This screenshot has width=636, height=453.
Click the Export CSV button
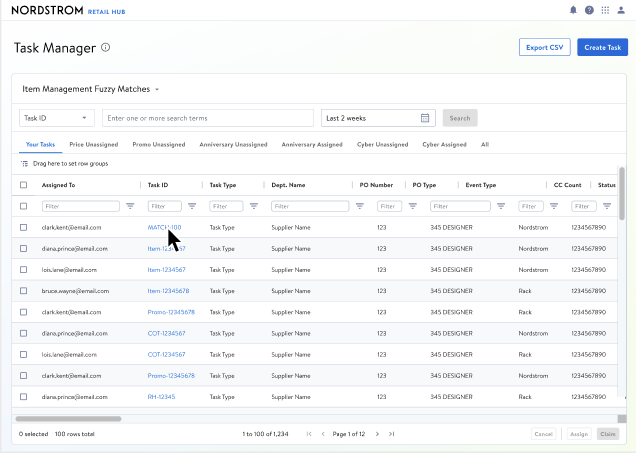[544, 47]
